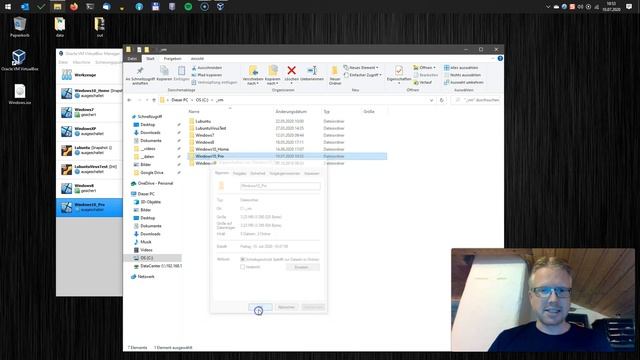Toggle the Versteckt checkbox in properties dialog
Screen dimensions: 640x360
242,267
